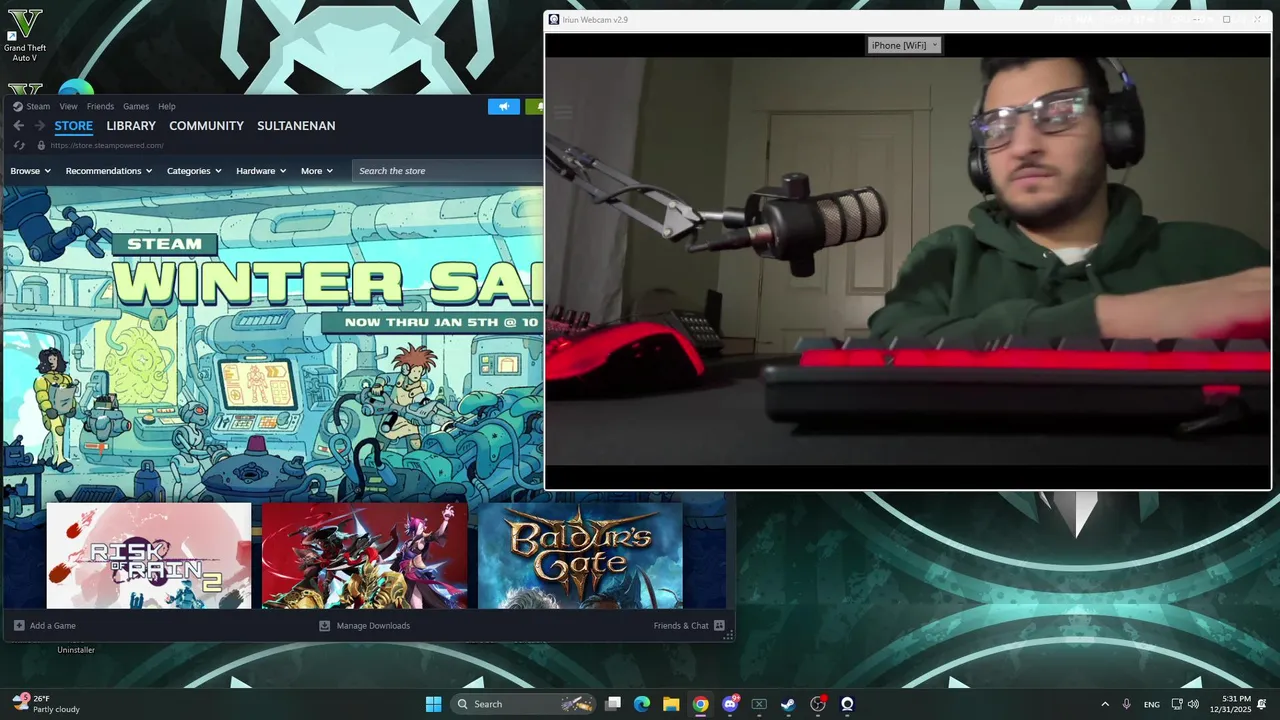
Task: Open the notifications bell in taskbar
Action: coord(1262,704)
